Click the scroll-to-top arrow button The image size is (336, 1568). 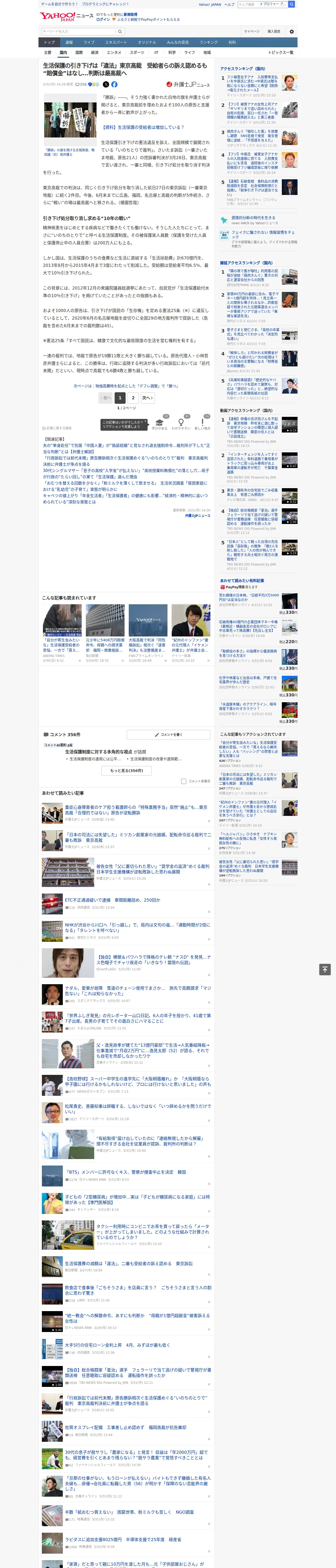pyautogui.click(x=325, y=969)
